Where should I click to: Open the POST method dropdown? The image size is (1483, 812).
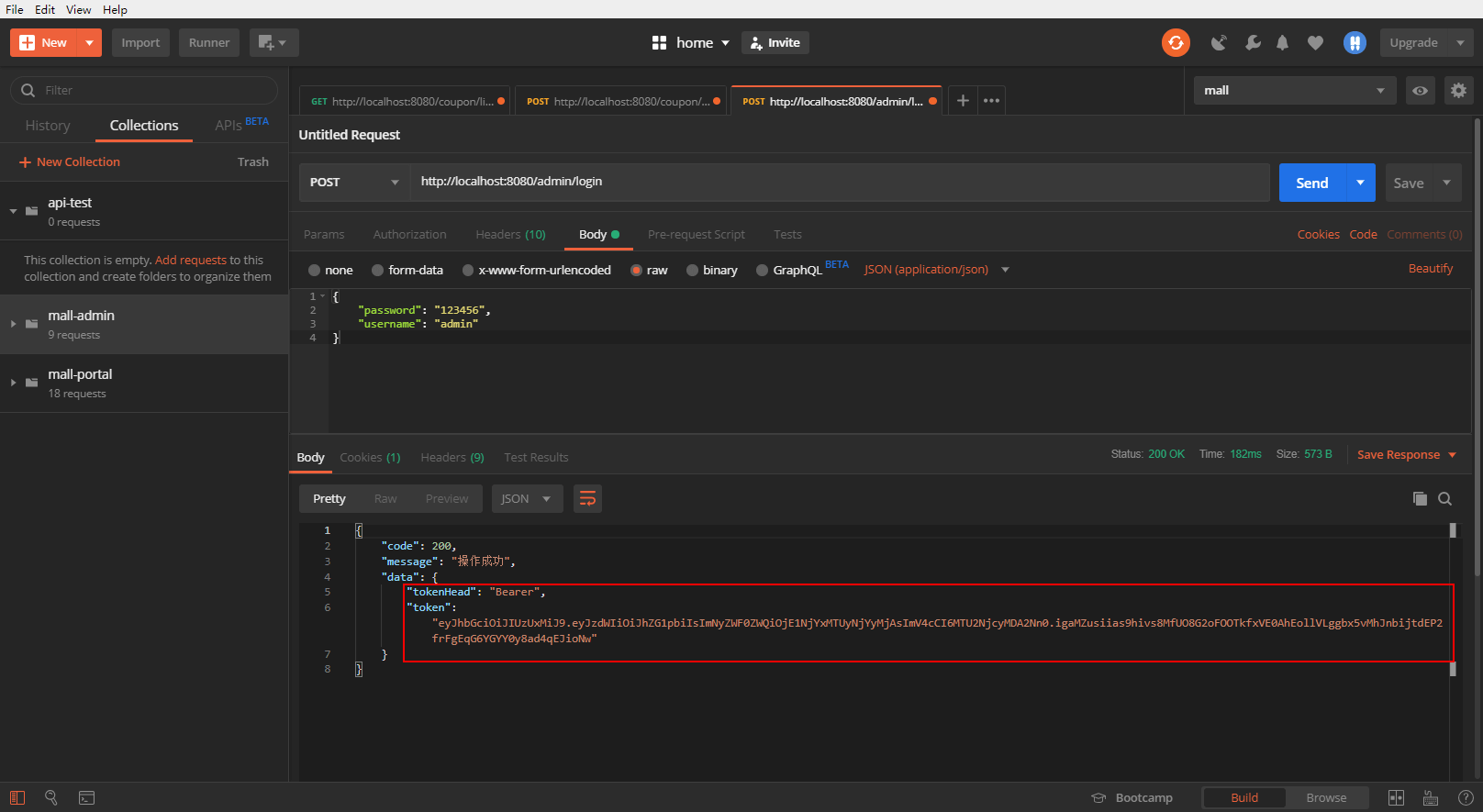pos(354,183)
